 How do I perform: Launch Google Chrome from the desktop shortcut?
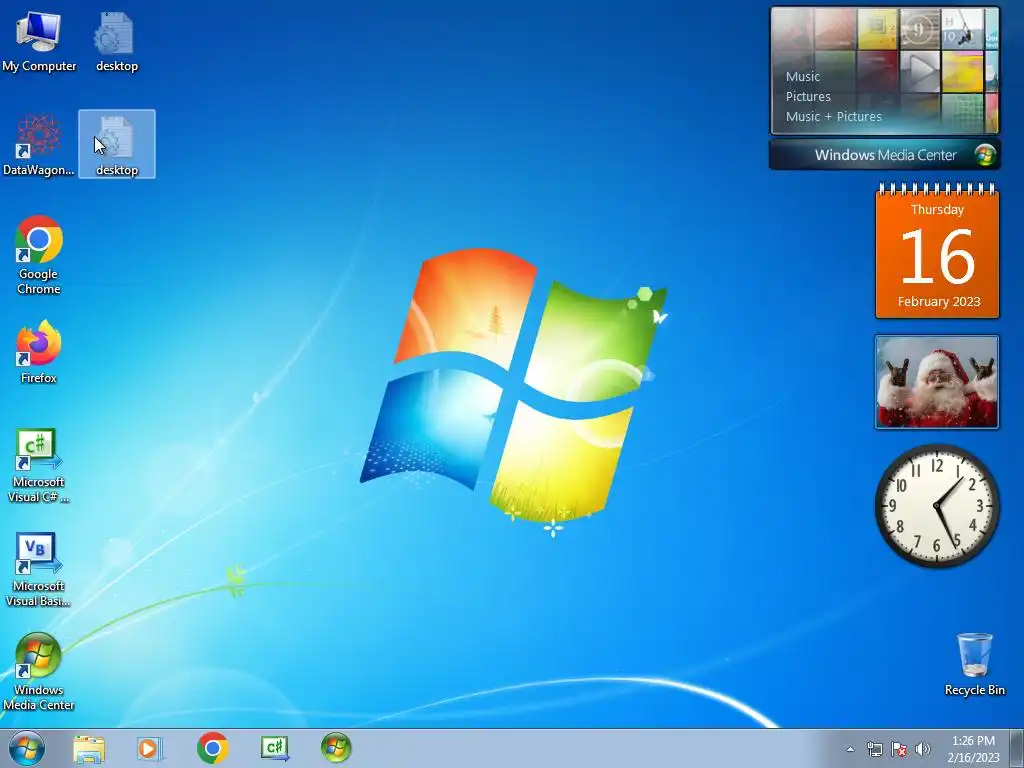(x=39, y=255)
